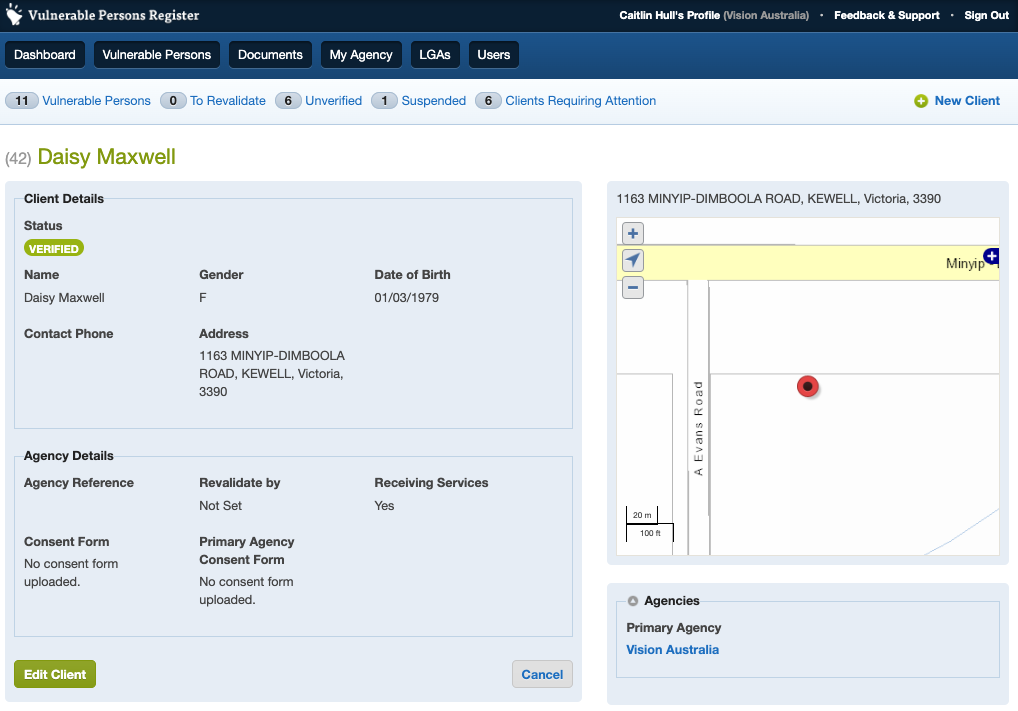This screenshot has width=1018, height=711.
Task: Click the Cancel button
Action: [542, 674]
